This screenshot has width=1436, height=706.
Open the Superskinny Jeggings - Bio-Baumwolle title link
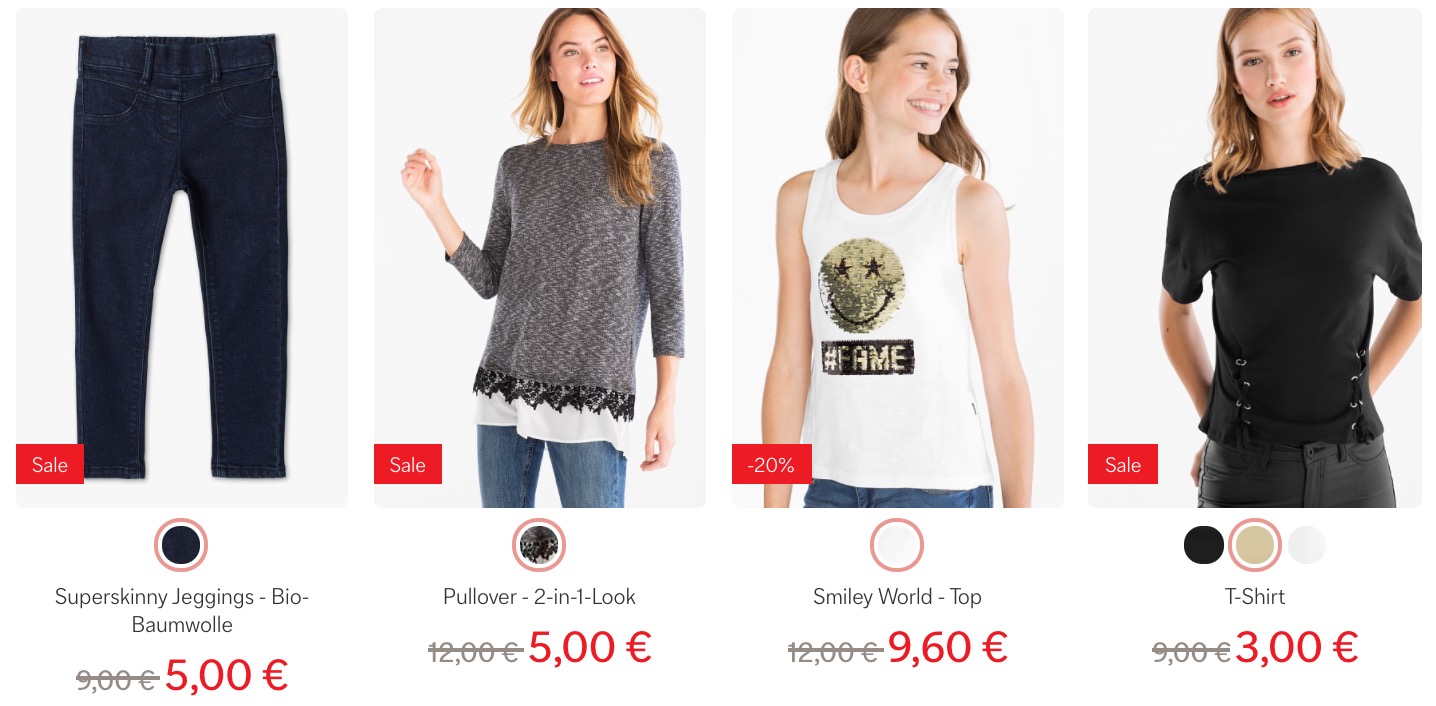pyautogui.click(x=182, y=611)
